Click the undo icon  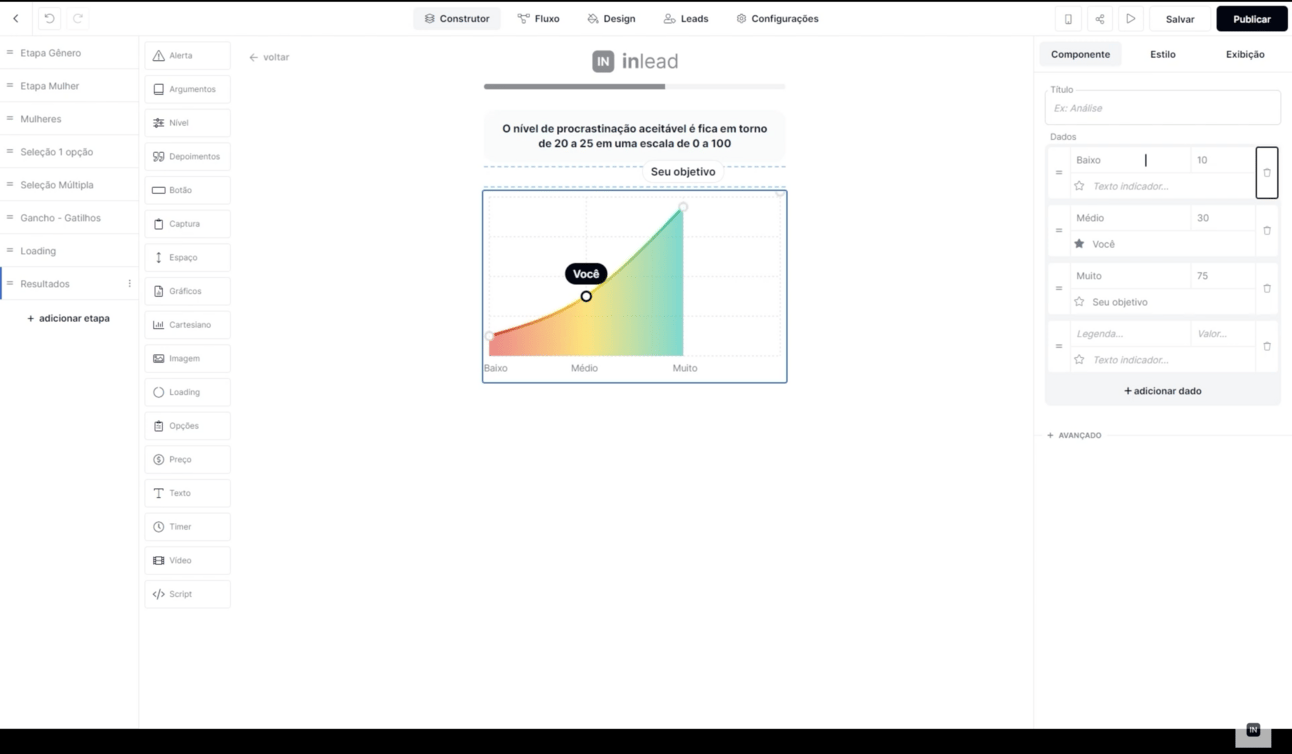click(x=49, y=18)
